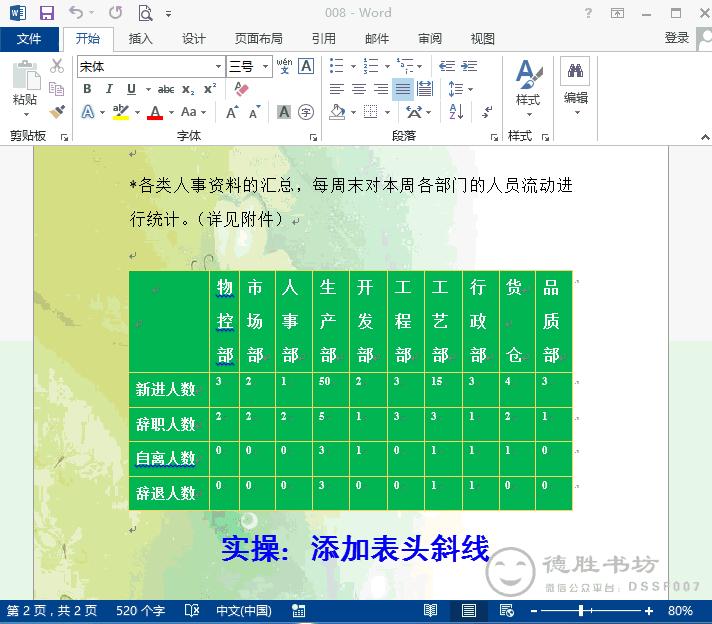Switch to the 插入 (Insert) tab
Viewport: 712px width, 624px height.
[140, 39]
